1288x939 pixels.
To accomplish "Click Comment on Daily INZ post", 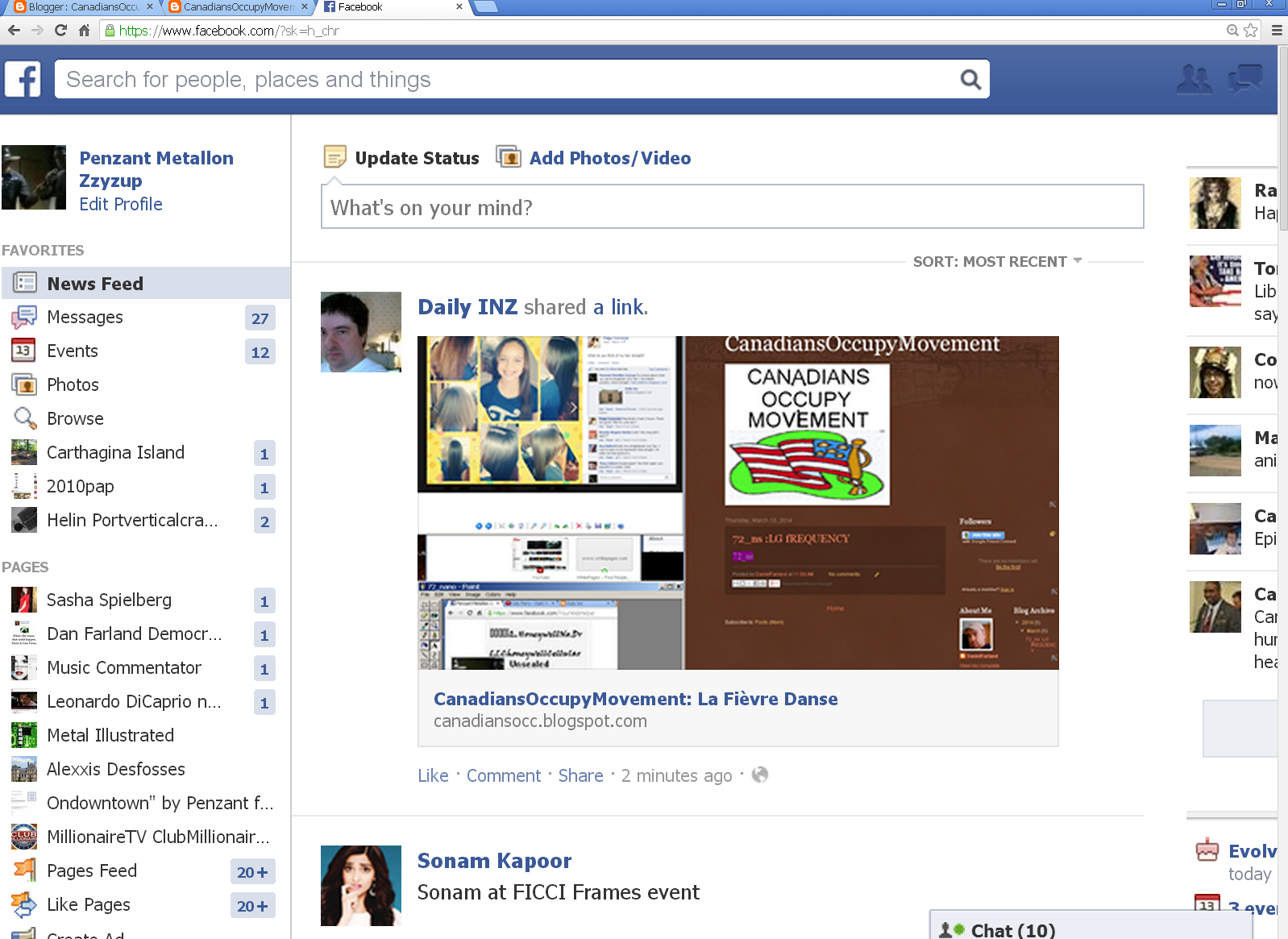I will (504, 775).
